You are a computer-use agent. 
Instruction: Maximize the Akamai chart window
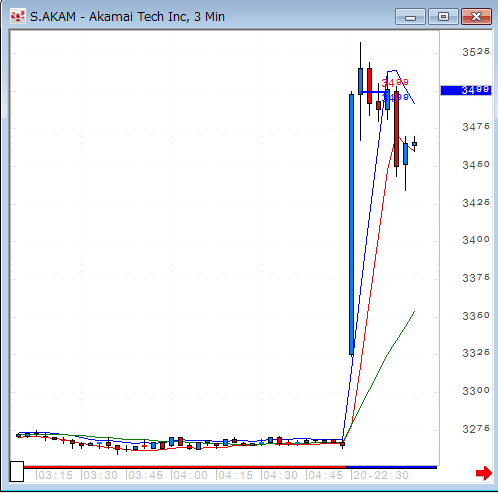pyautogui.click(x=443, y=17)
